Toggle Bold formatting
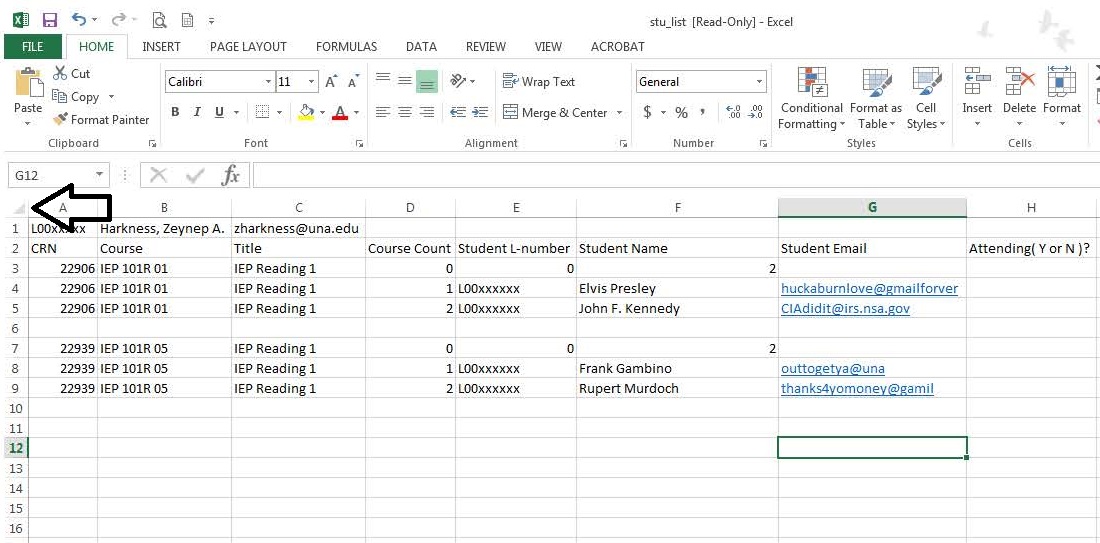The width and height of the screenshot is (1100, 543). [x=175, y=113]
